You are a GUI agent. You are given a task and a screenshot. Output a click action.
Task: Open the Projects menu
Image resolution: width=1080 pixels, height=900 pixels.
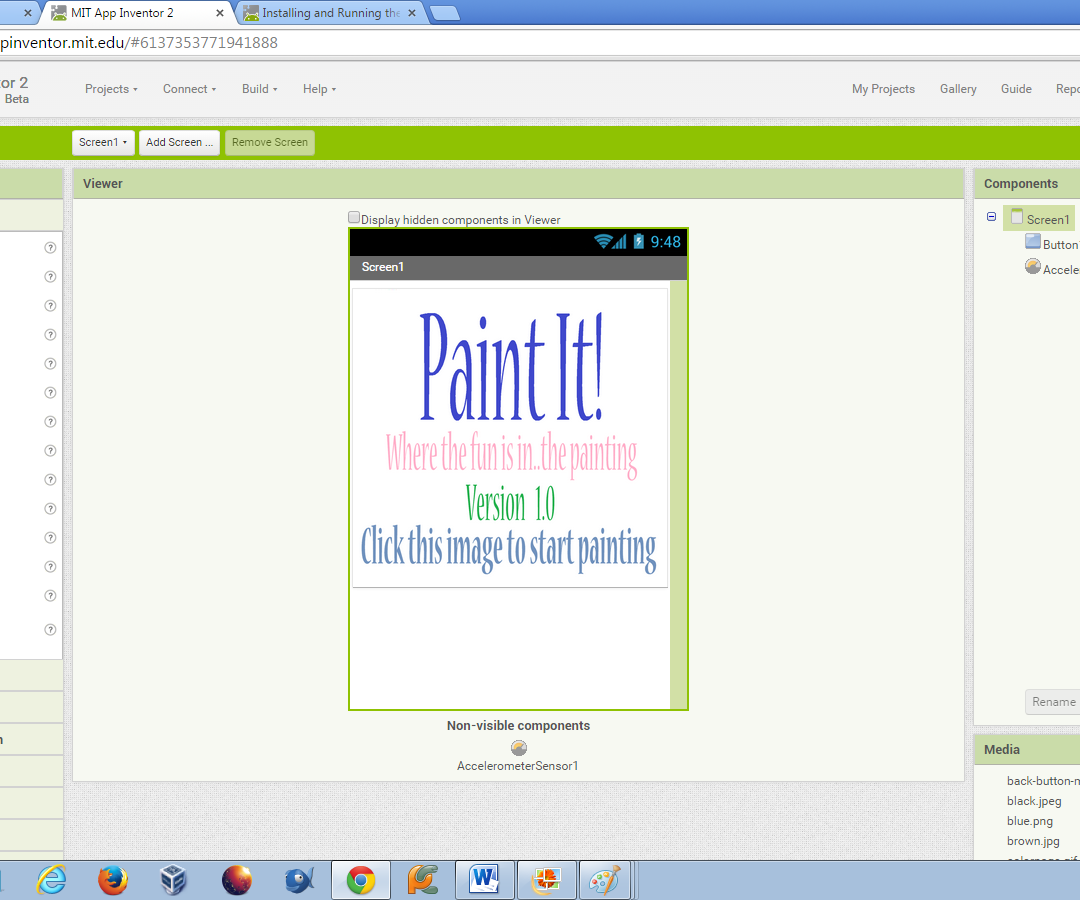point(110,89)
